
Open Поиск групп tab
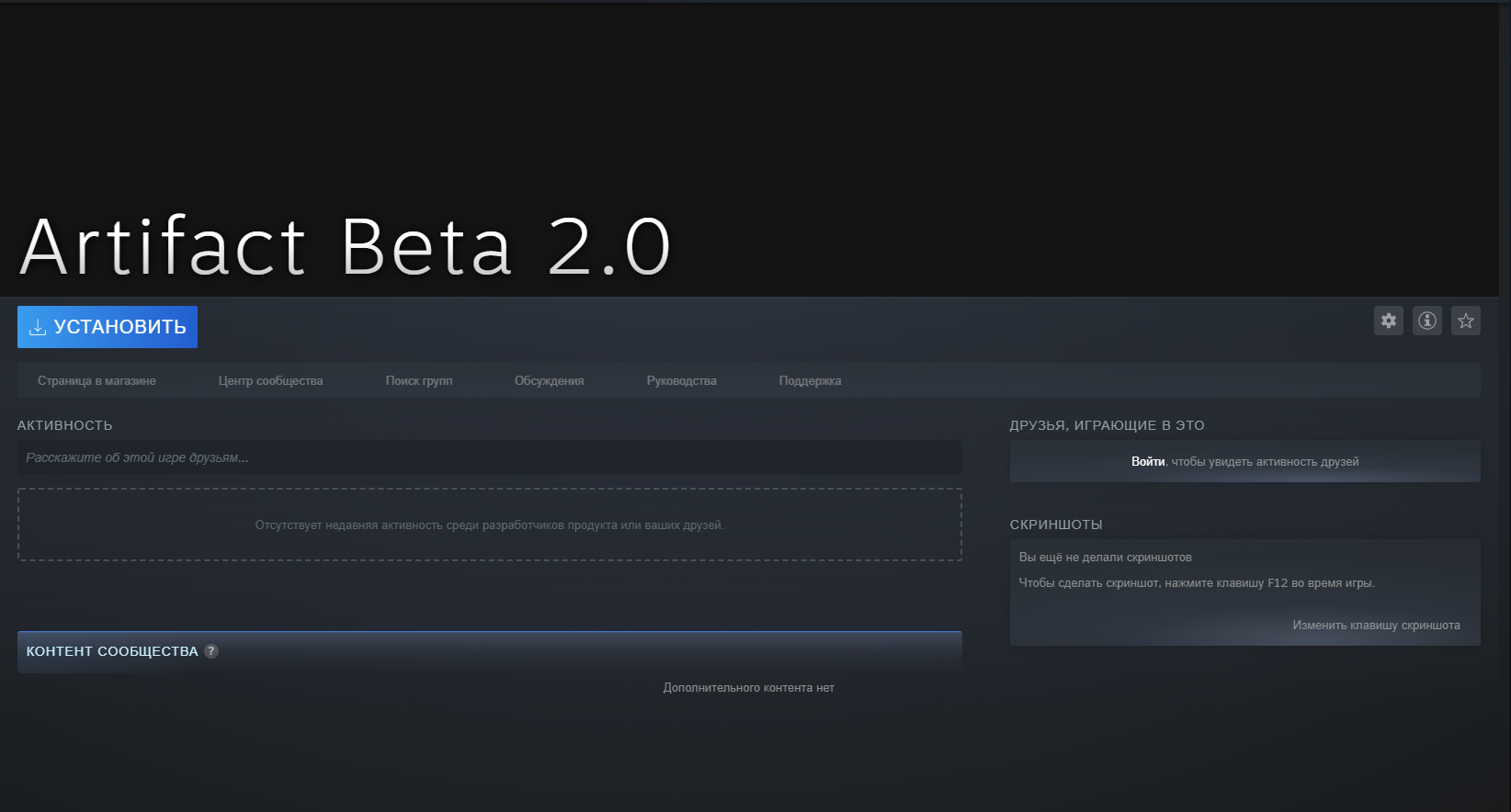419,380
